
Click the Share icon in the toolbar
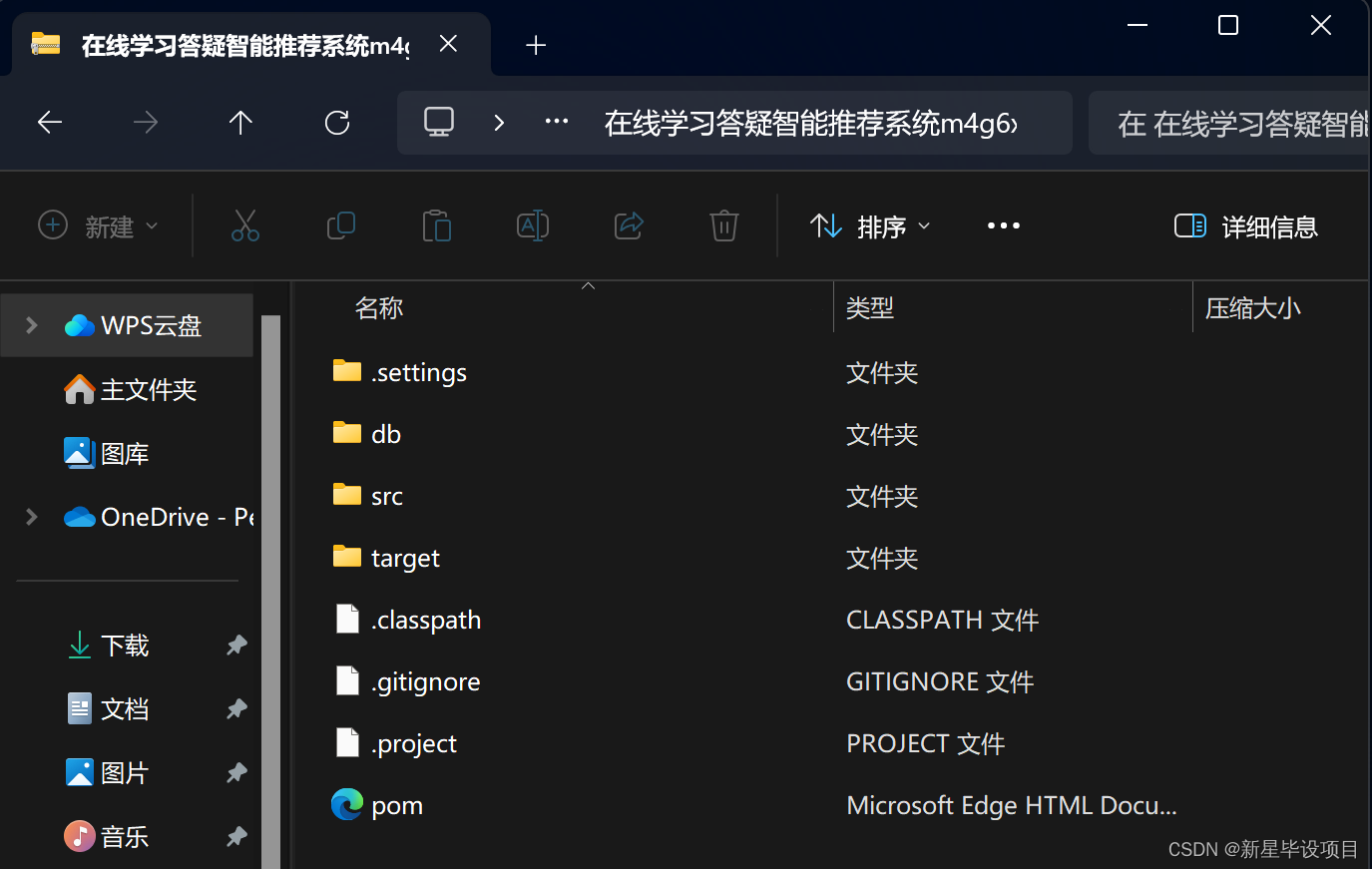click(x=629, y=225)
